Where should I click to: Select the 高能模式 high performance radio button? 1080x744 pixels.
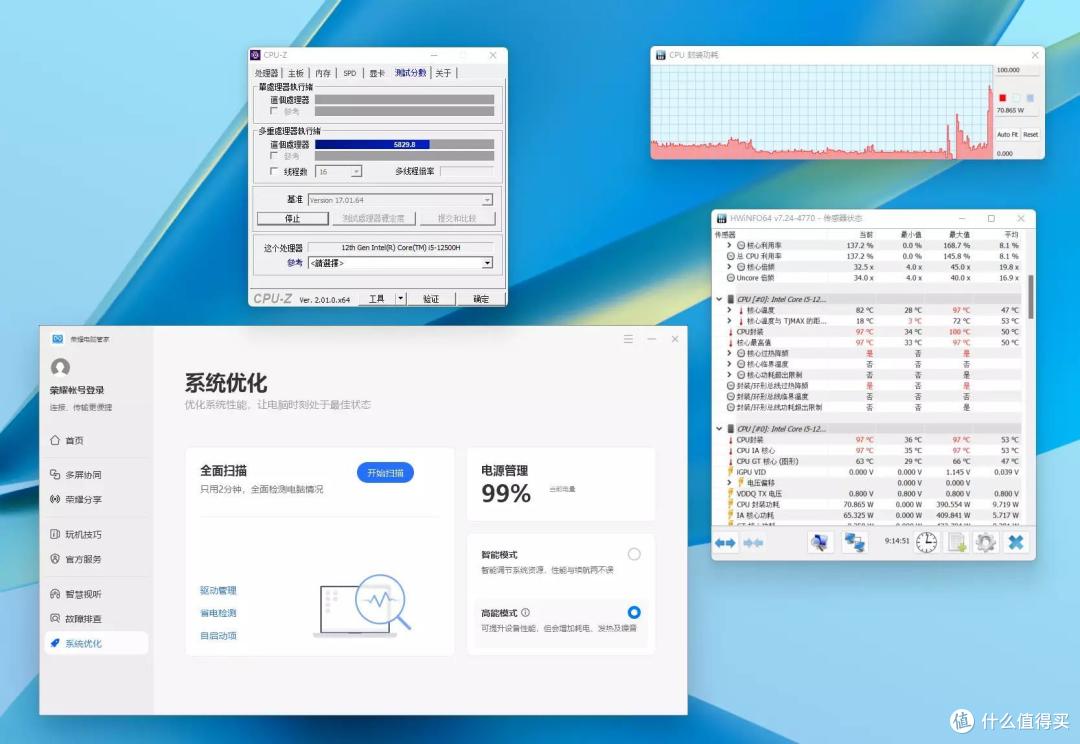[x=634, y=612]
